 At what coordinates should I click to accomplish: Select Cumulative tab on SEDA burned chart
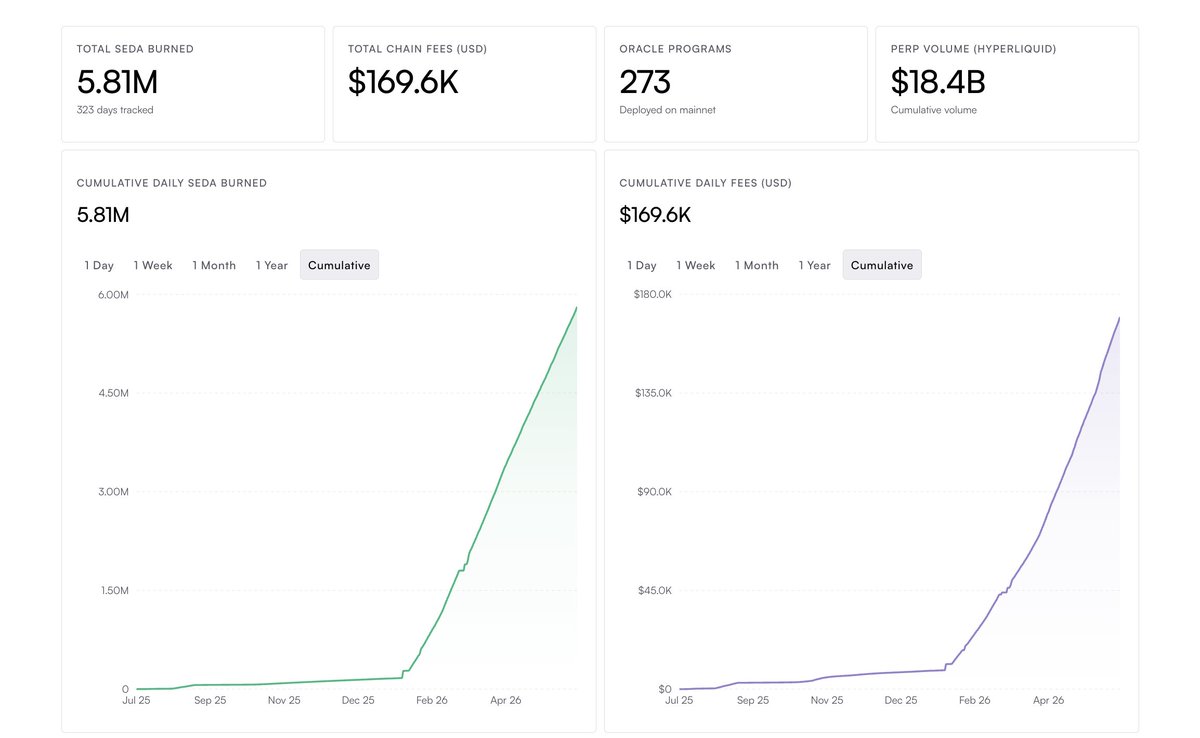click(339, 265)
